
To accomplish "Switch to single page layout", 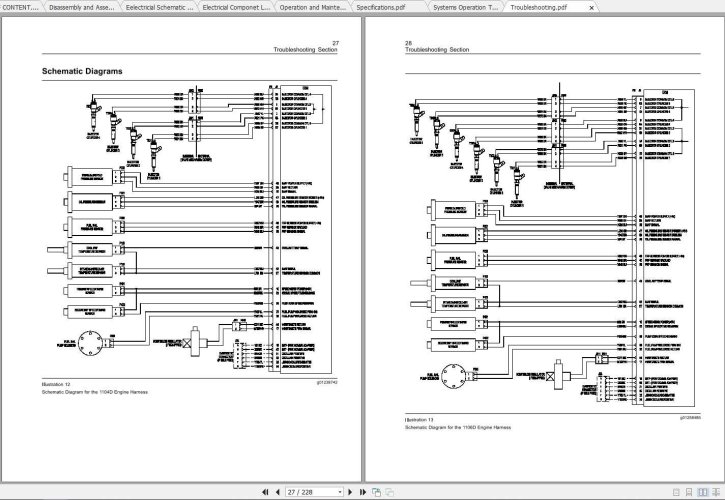I will point(676,492).
